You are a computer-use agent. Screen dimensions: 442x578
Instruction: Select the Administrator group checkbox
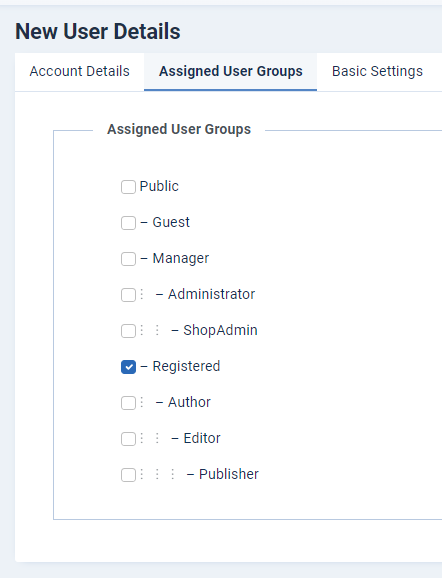coord(128,295)
